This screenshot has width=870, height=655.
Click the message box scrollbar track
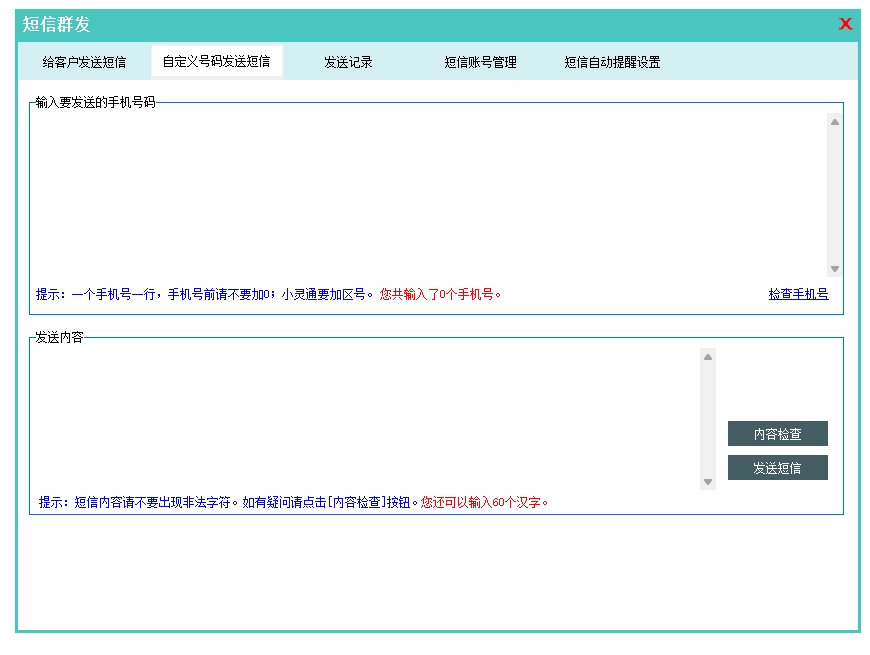click(708, 418)
